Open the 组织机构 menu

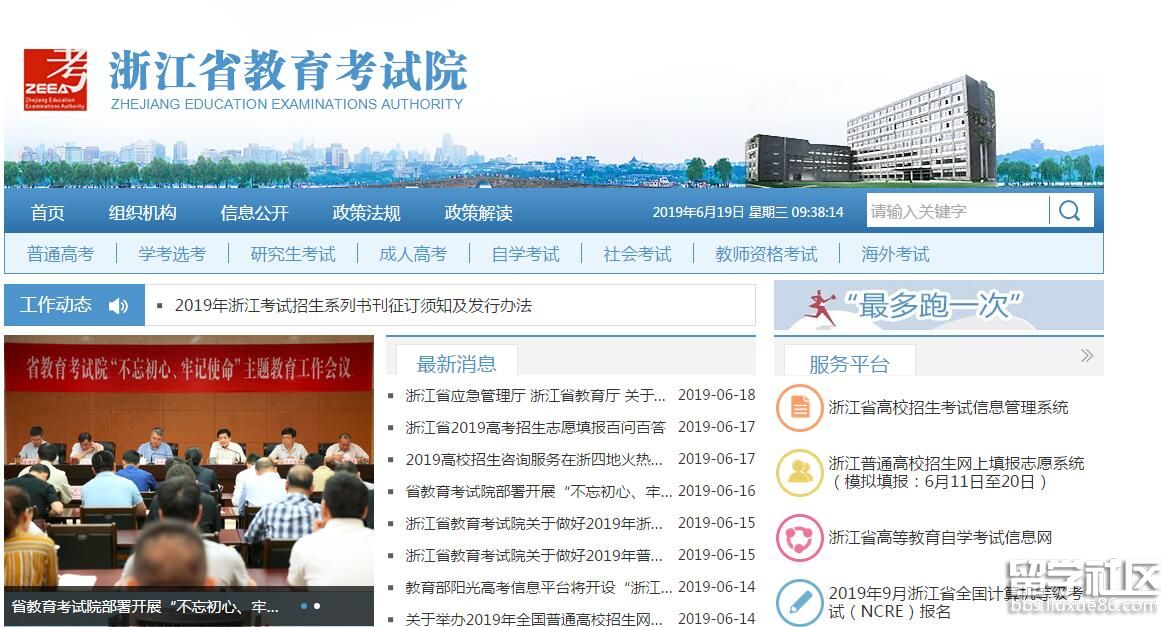pyautogui.click(x=143, y=213)
